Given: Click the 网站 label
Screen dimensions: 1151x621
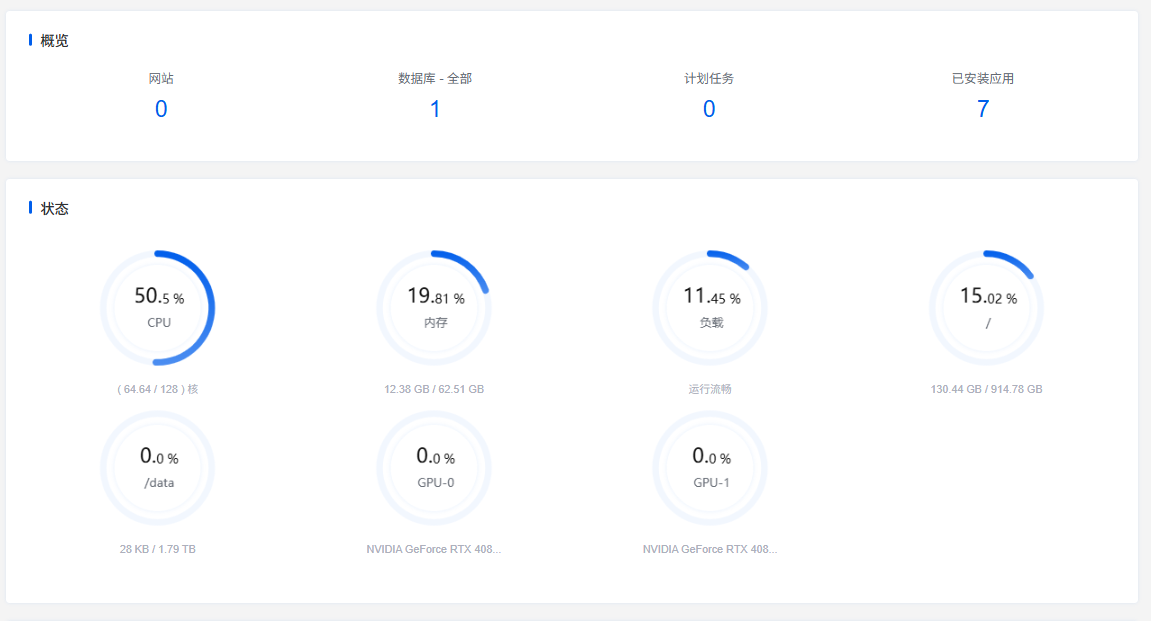Looking at the screenshot, I should tap(161, 79).
